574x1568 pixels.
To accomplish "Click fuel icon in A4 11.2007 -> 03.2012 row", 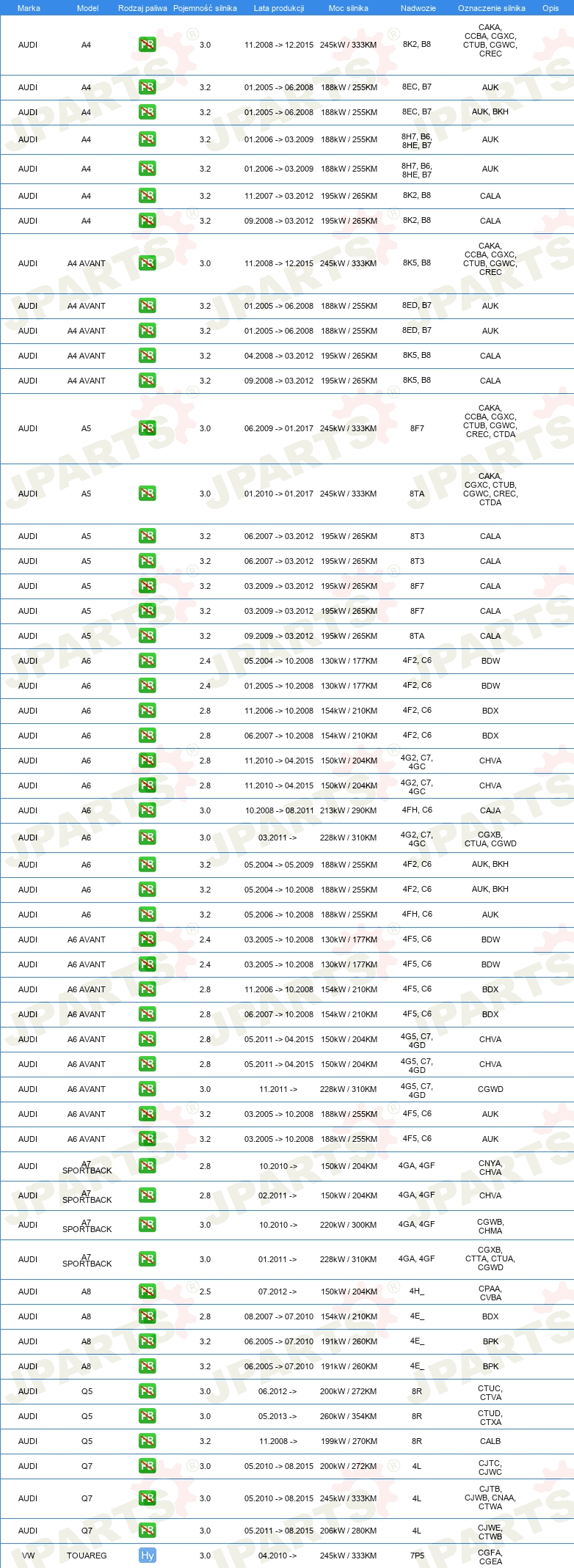I will [148, 196].
